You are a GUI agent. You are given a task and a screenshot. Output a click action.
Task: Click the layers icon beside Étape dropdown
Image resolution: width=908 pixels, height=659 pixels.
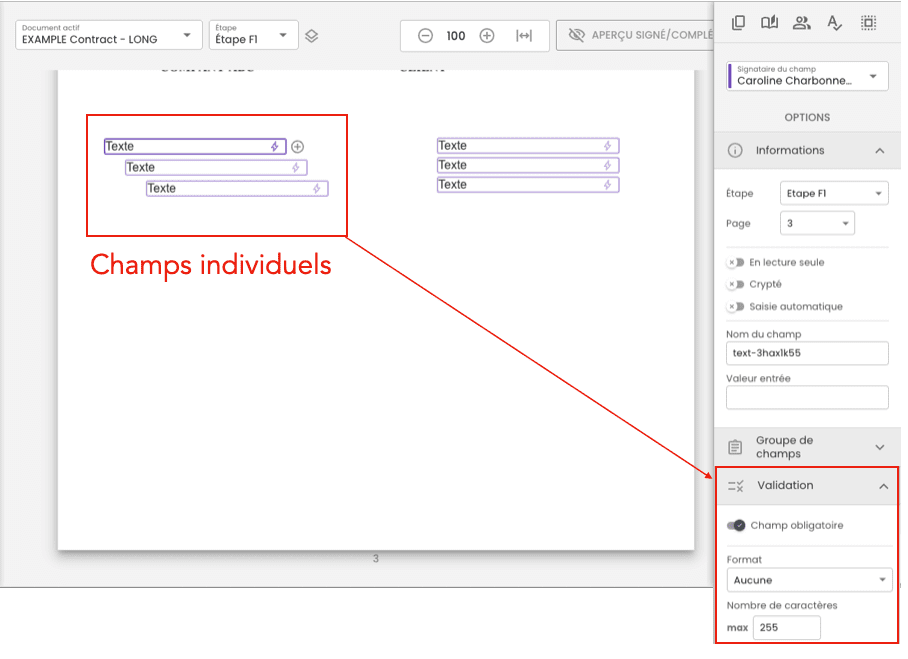coord(312,36)
